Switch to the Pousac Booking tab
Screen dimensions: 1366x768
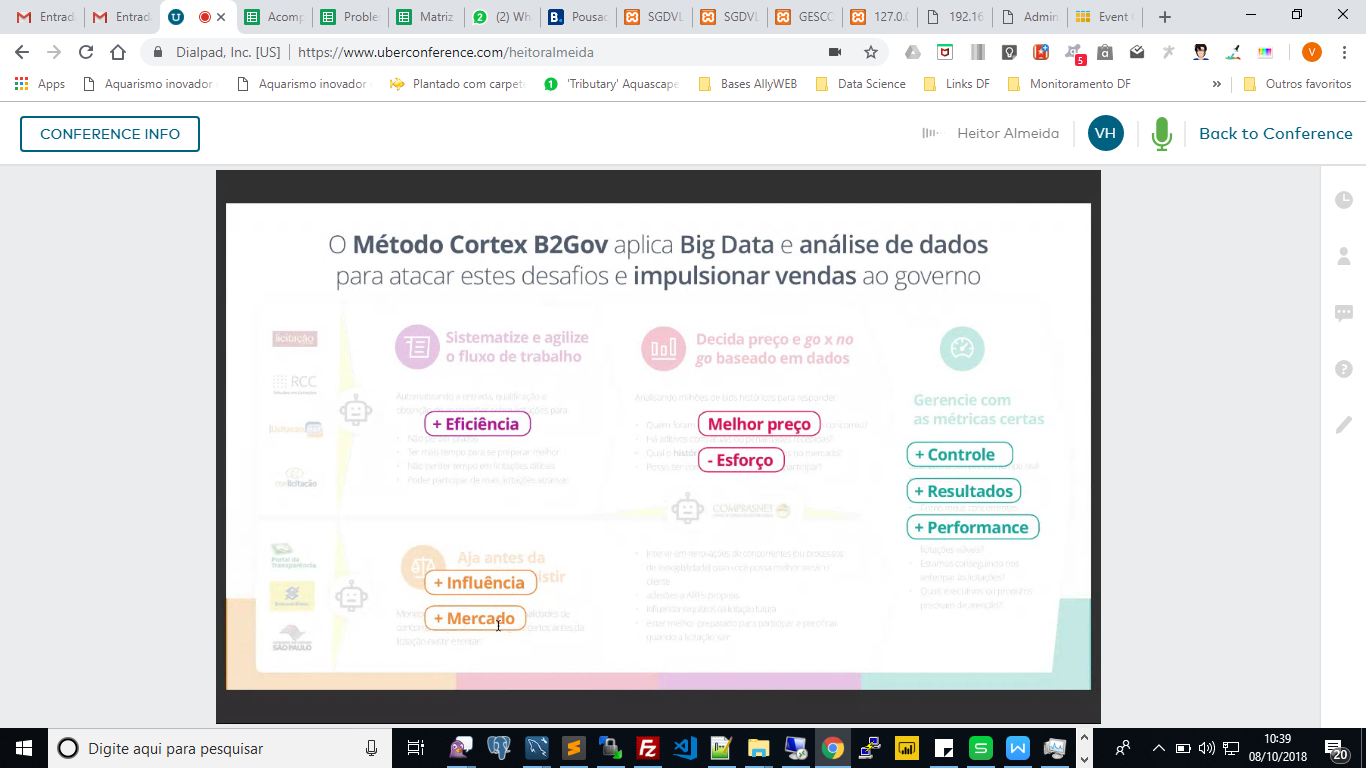pyautogui.click(x=578, y=17)
